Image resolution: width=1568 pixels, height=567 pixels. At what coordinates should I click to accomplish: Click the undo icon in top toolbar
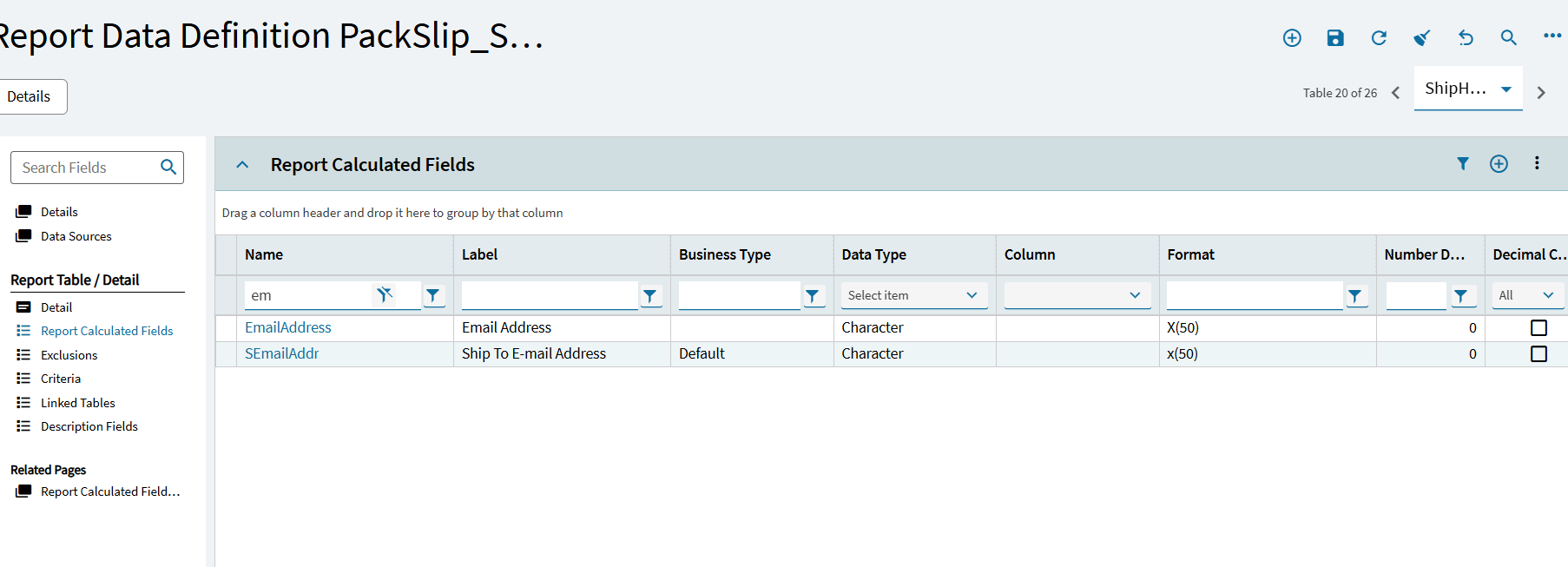[1466, 37]
